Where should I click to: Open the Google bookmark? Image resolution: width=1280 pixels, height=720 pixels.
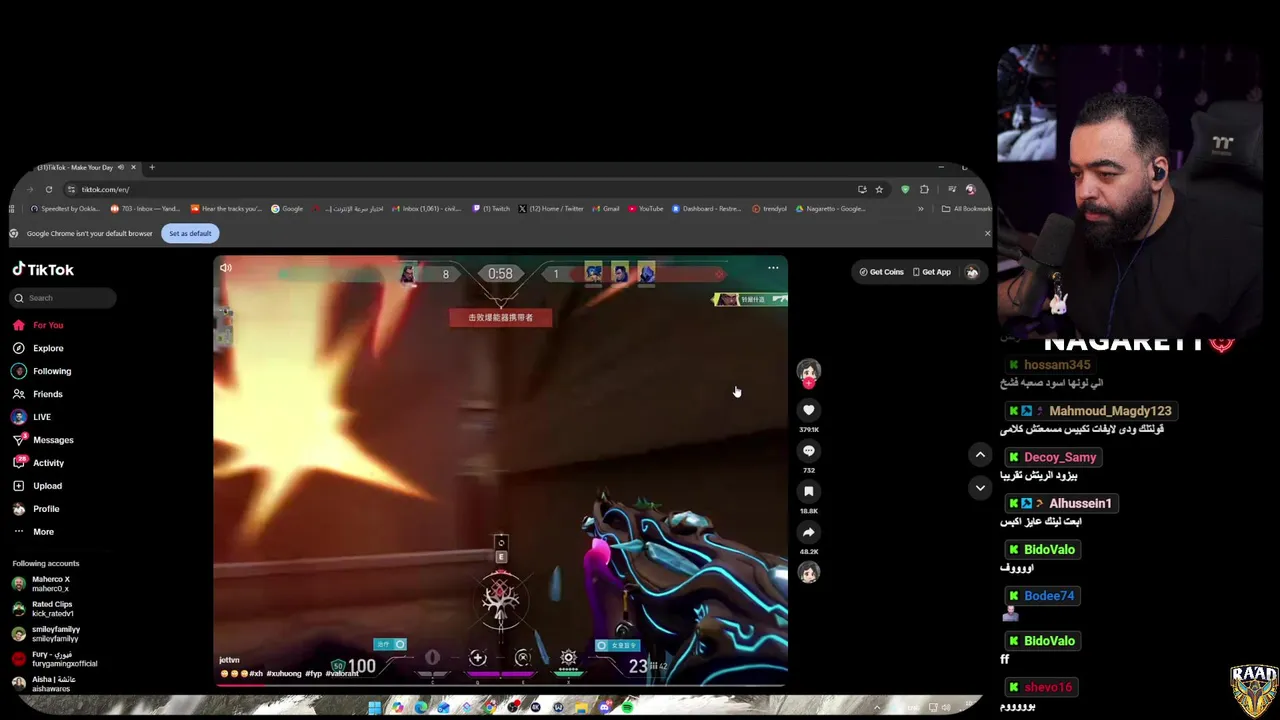coord(287,209)
